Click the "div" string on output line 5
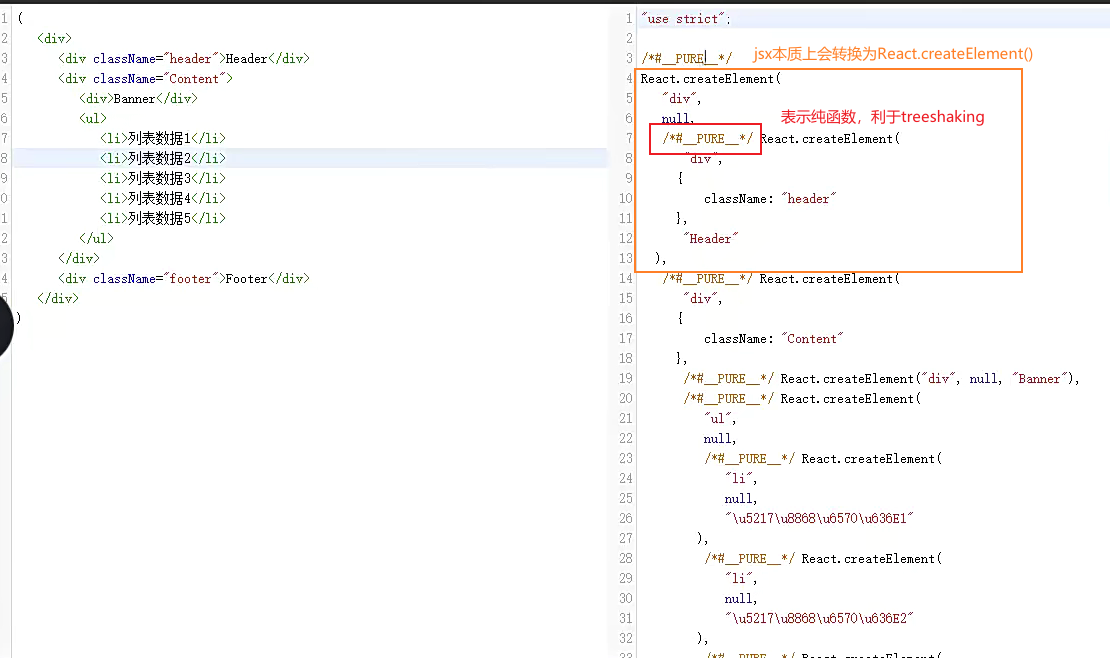Viewport: 1110px width, 658px height. click(681, 98)
